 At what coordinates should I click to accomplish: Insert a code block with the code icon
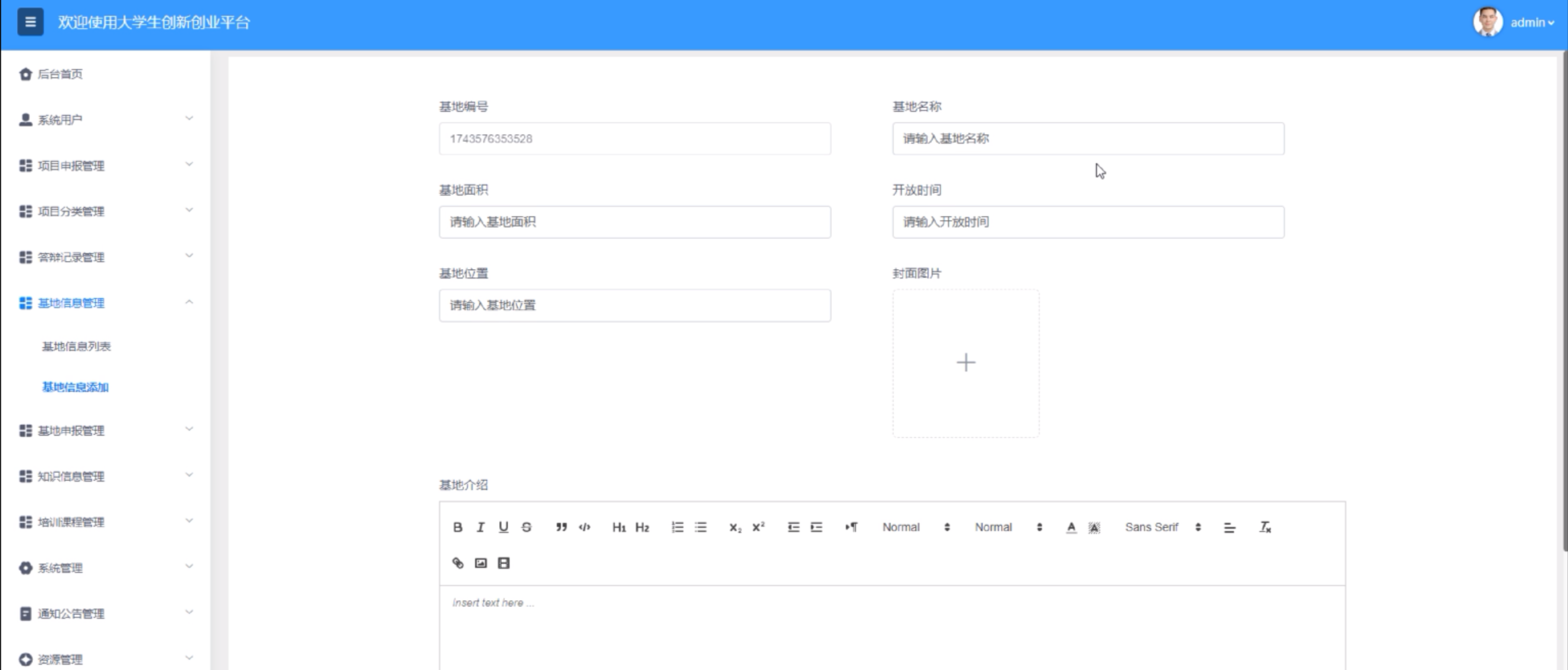(584, 527)
